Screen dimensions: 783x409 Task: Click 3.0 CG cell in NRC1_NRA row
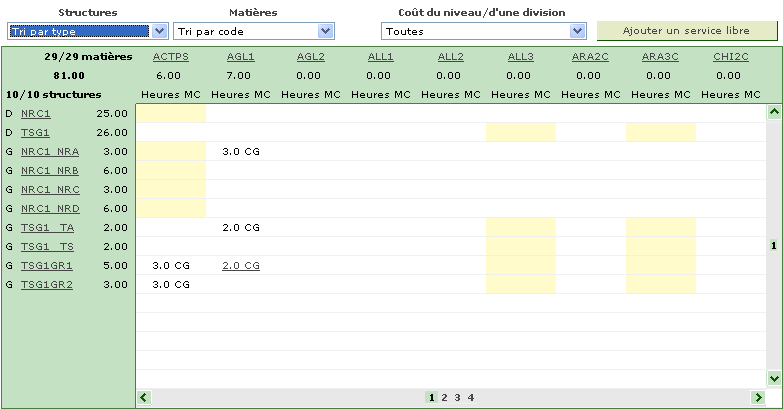tap(241, 151)
